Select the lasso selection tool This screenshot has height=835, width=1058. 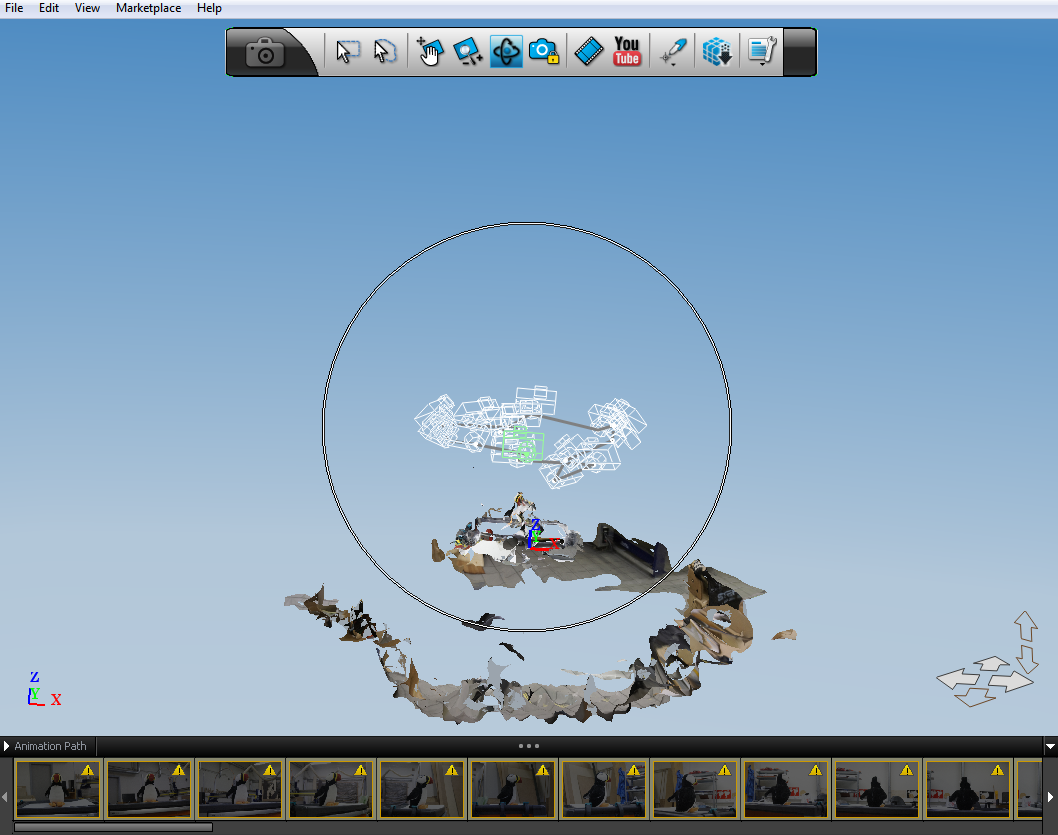[385, 51]
